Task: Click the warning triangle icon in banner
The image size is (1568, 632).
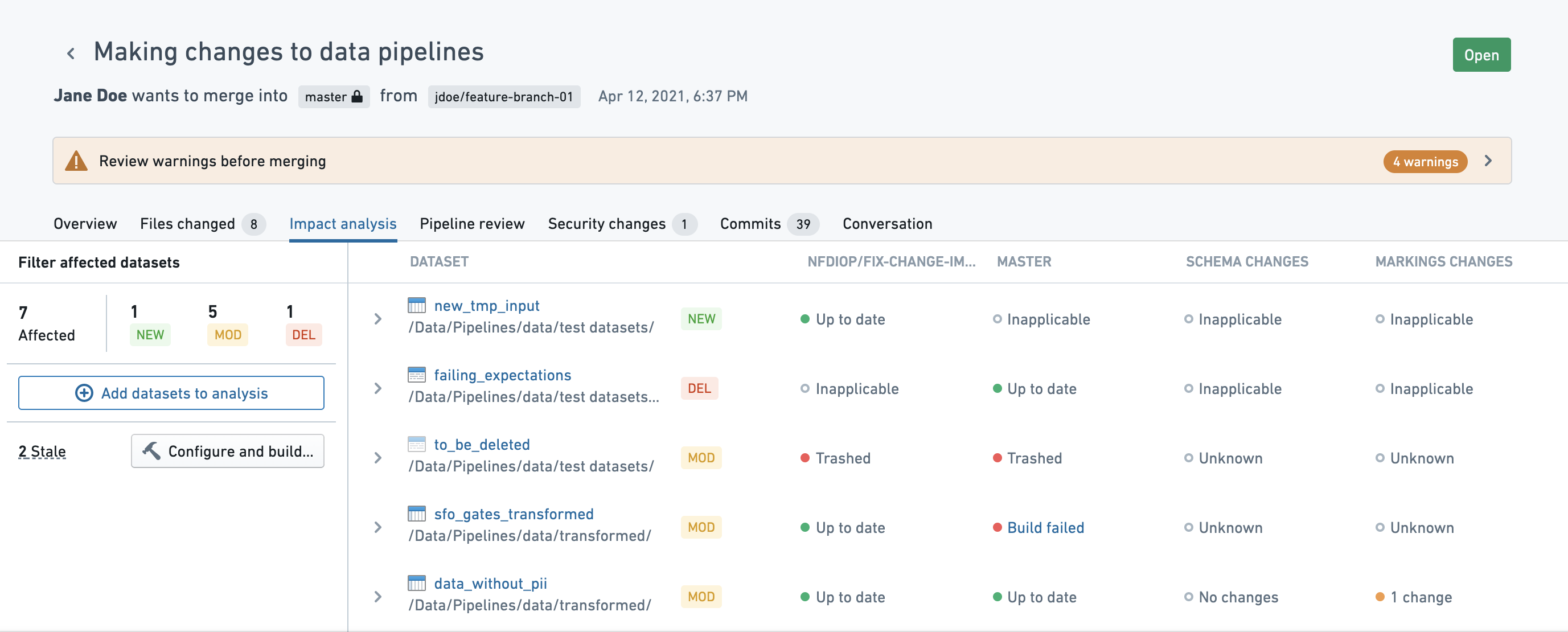Action: (x=76, y=161)
